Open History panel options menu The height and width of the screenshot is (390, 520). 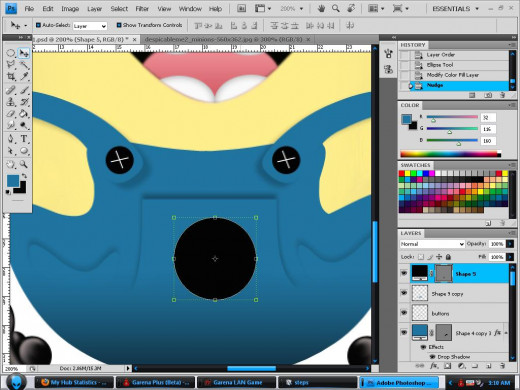(512, 45)
